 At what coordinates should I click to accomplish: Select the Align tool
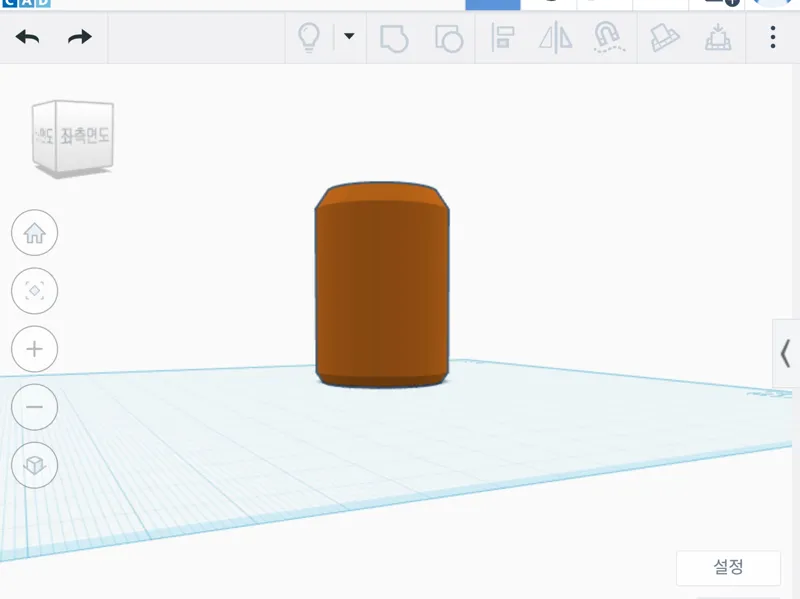[x=503, y=37]
